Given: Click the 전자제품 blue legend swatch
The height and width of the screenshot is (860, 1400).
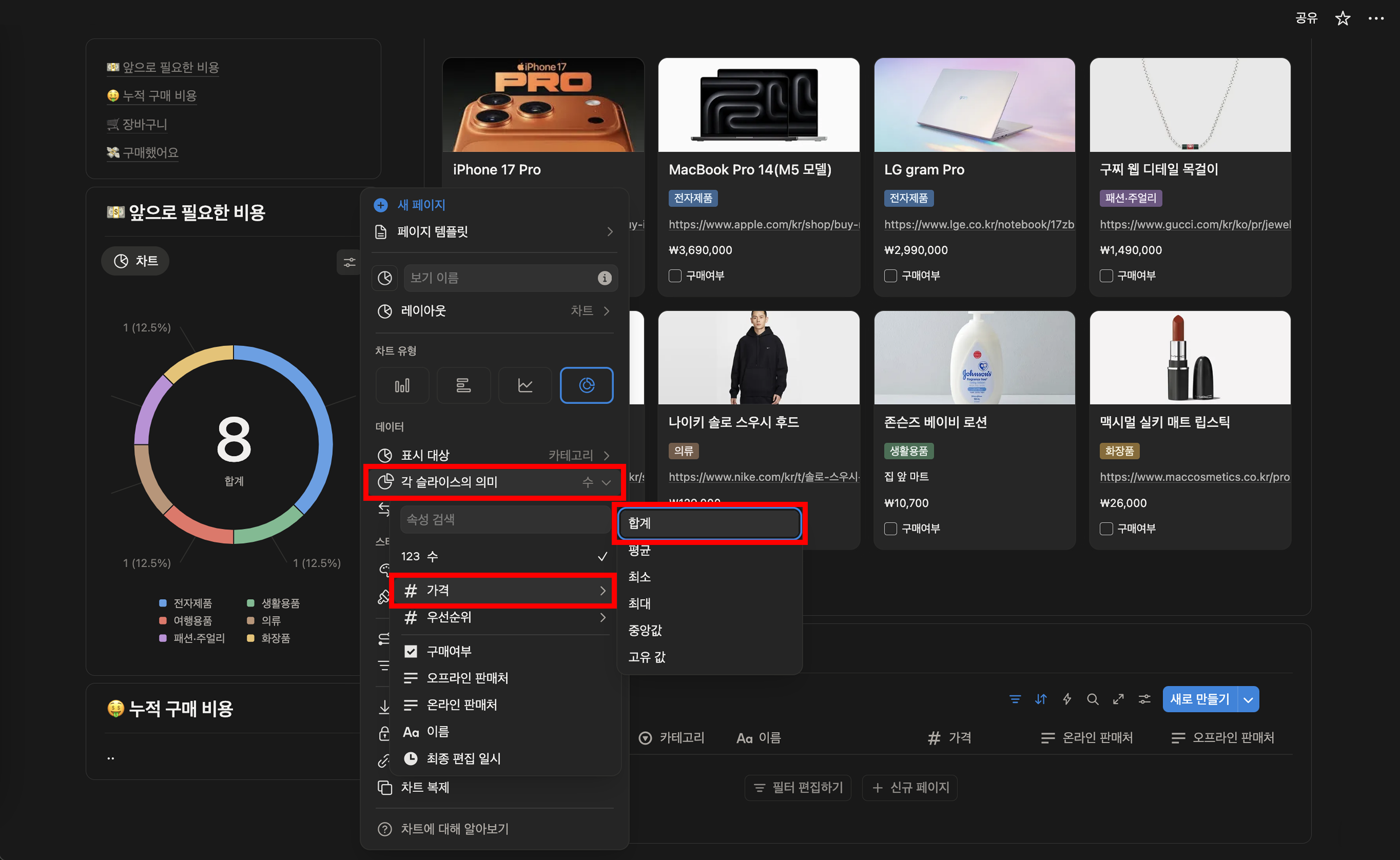Looking at the screenshot, I should [x=163, y=603].
